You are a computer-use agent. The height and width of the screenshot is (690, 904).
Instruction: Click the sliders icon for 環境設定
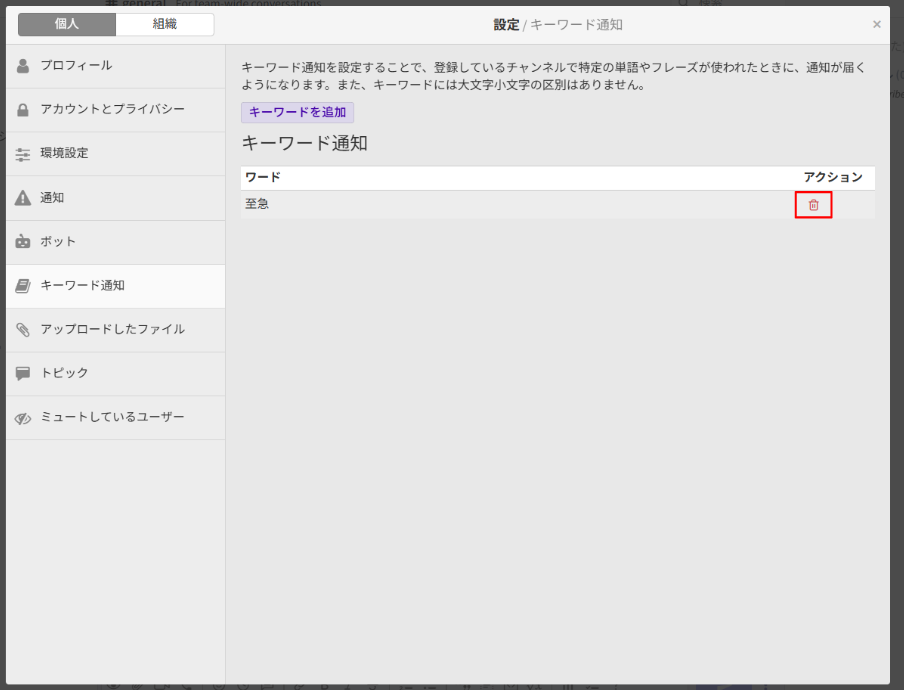(x=22, y=154)
